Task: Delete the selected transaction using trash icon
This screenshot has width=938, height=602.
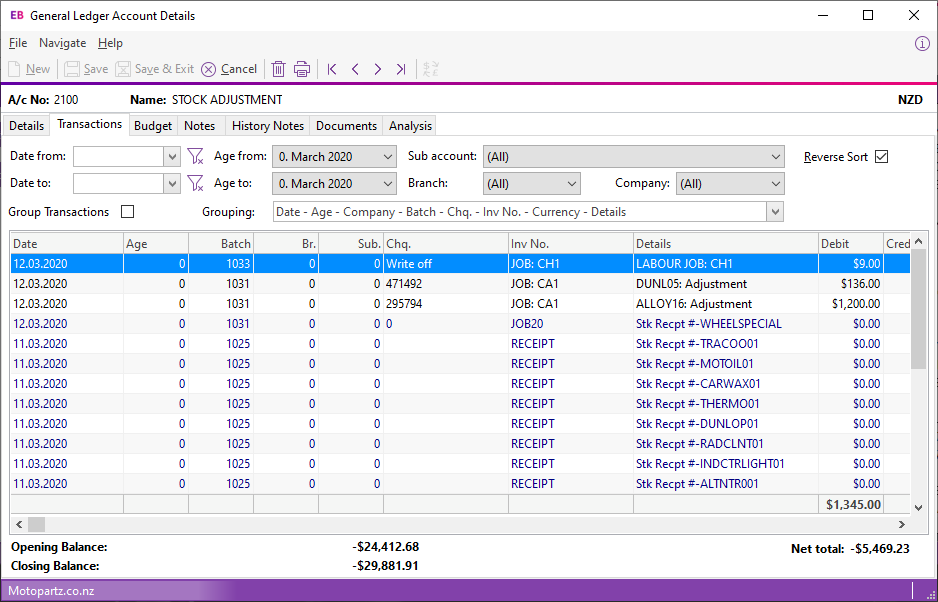Action: tap(279, 69)
